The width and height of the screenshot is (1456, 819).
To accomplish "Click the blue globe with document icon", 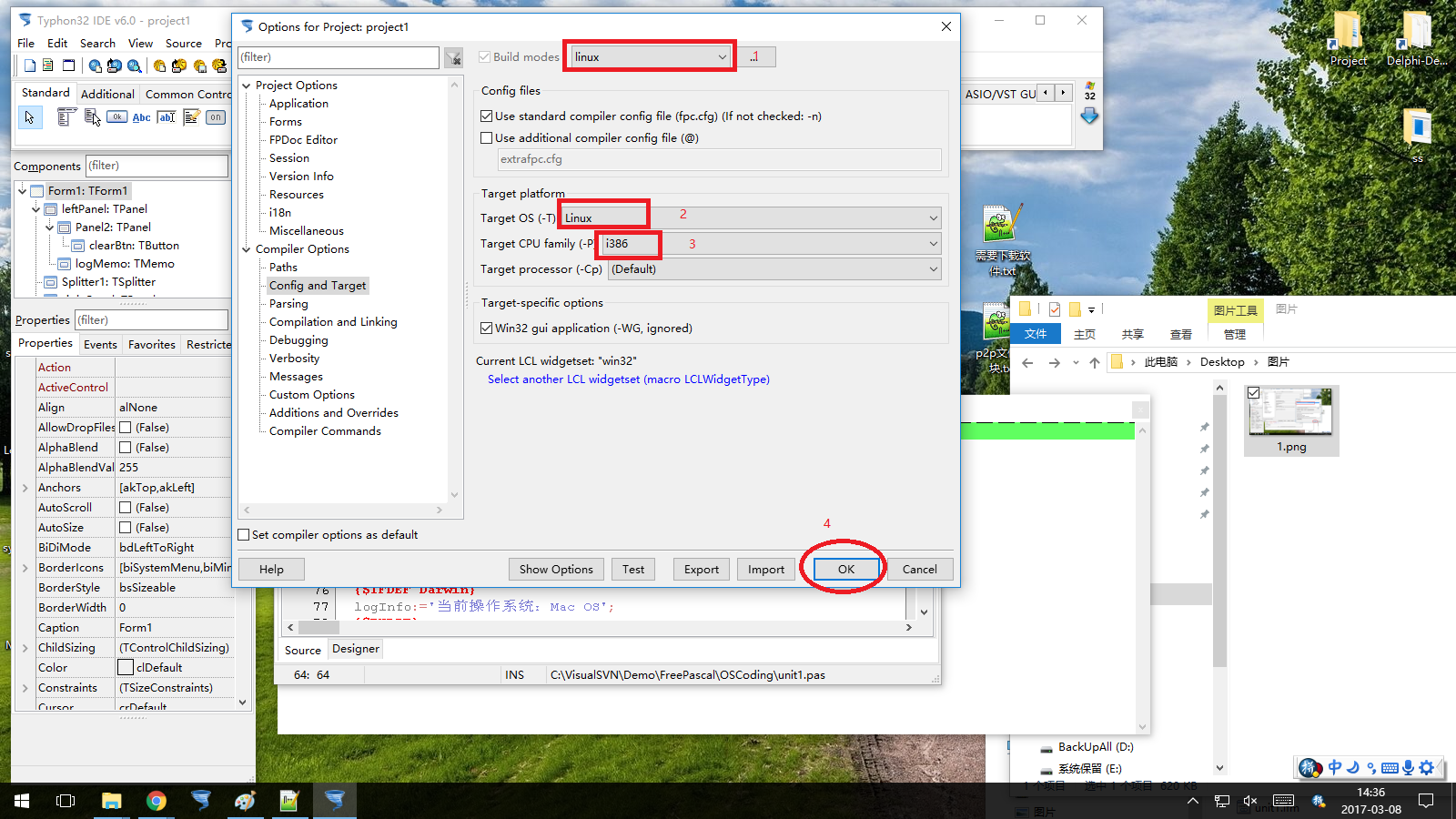I will [95, 66].
